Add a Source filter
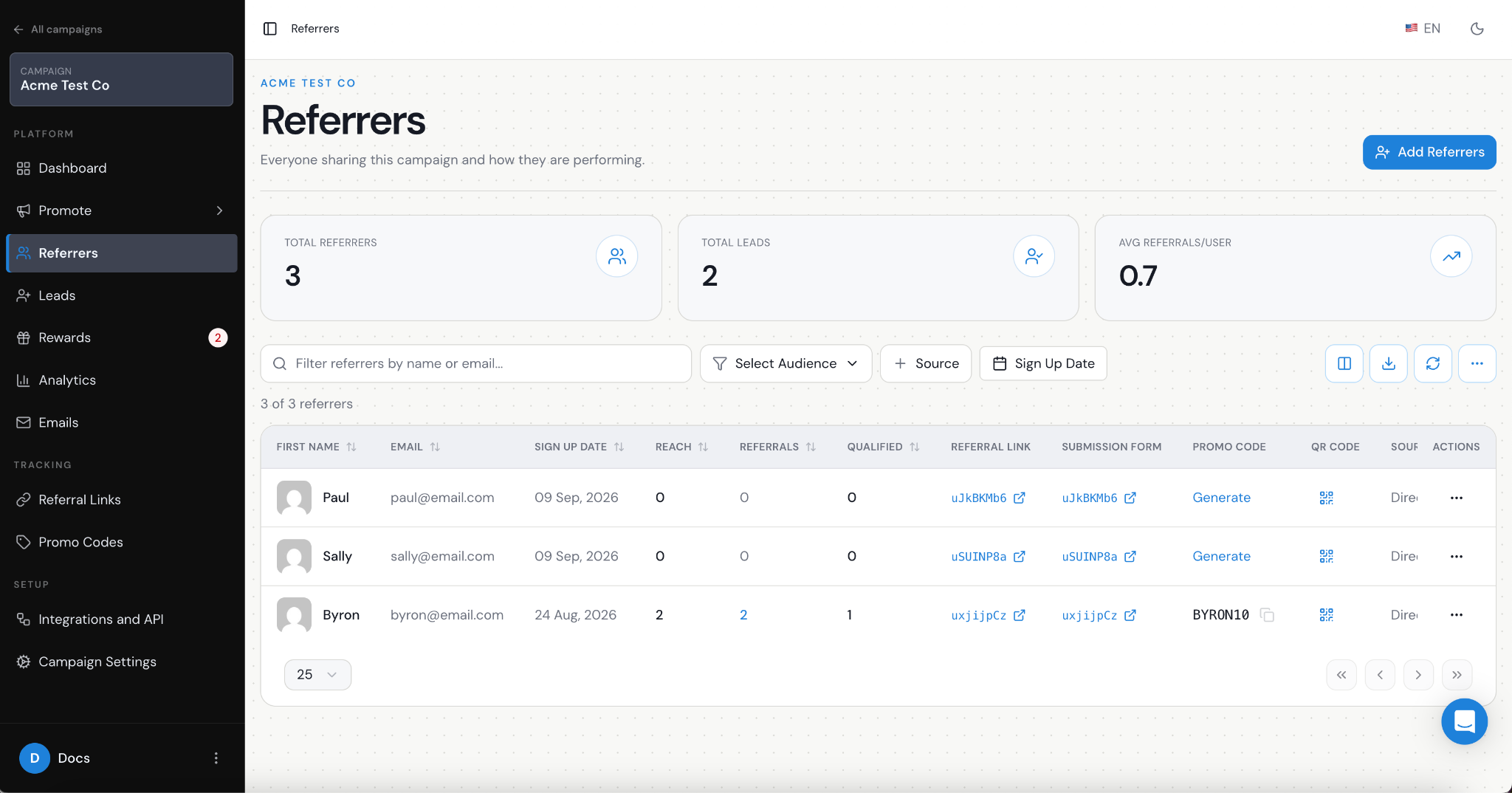This screenshot has width=1512, height=793. [926, 363]
